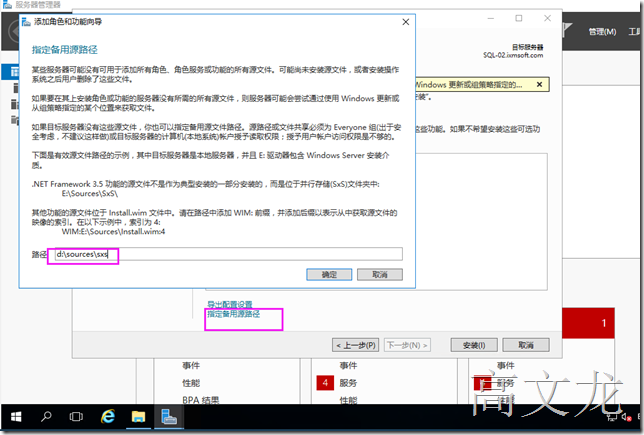Click the network icon in system tray
Viewport: 644px width, 435px height.
tap(612, 417)
